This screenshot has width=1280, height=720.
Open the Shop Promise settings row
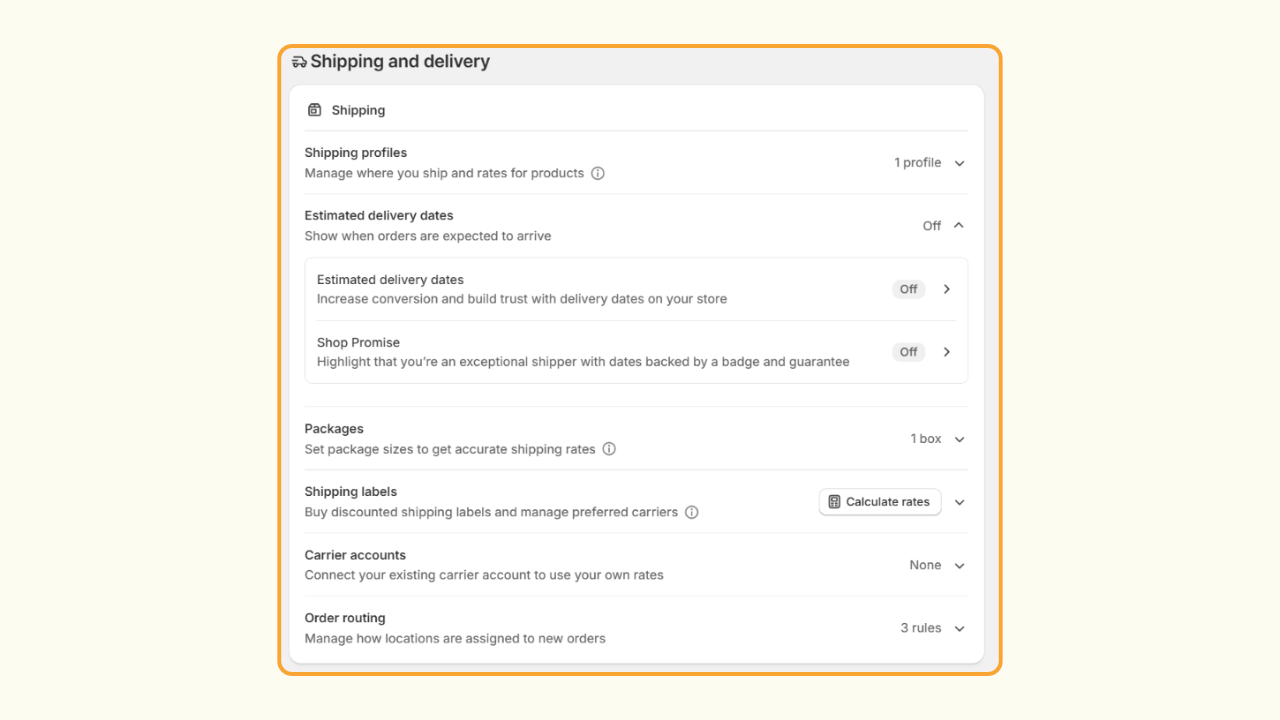coord(636,352)
